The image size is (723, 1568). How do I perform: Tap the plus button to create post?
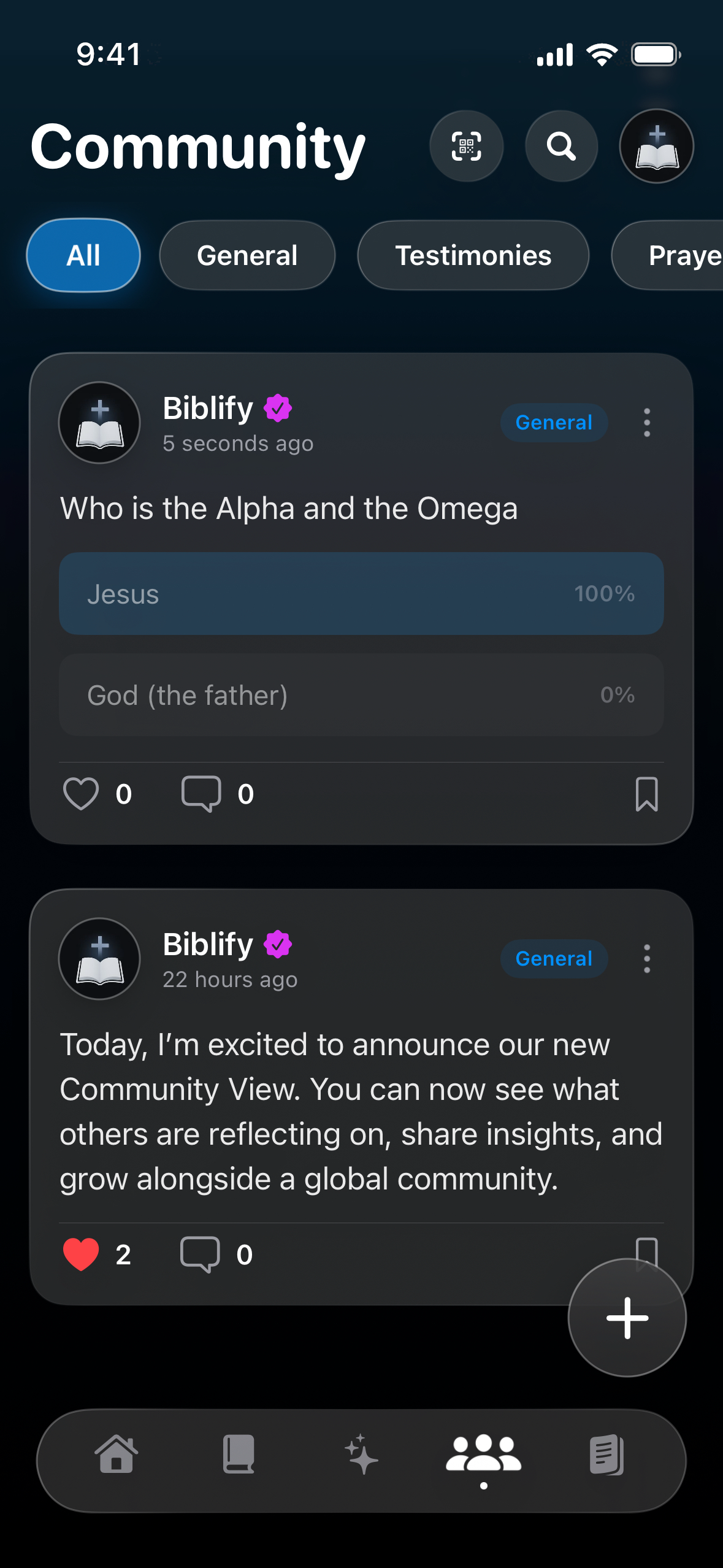pos(627,1317)
